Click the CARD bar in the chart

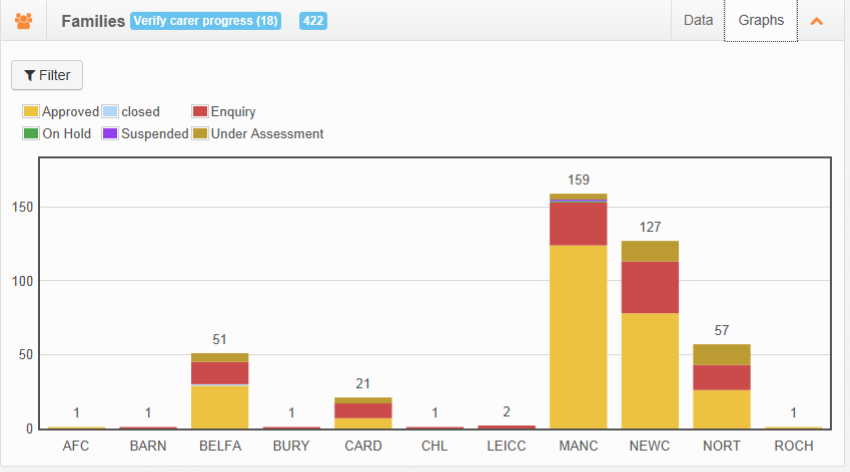pos(363,413)
